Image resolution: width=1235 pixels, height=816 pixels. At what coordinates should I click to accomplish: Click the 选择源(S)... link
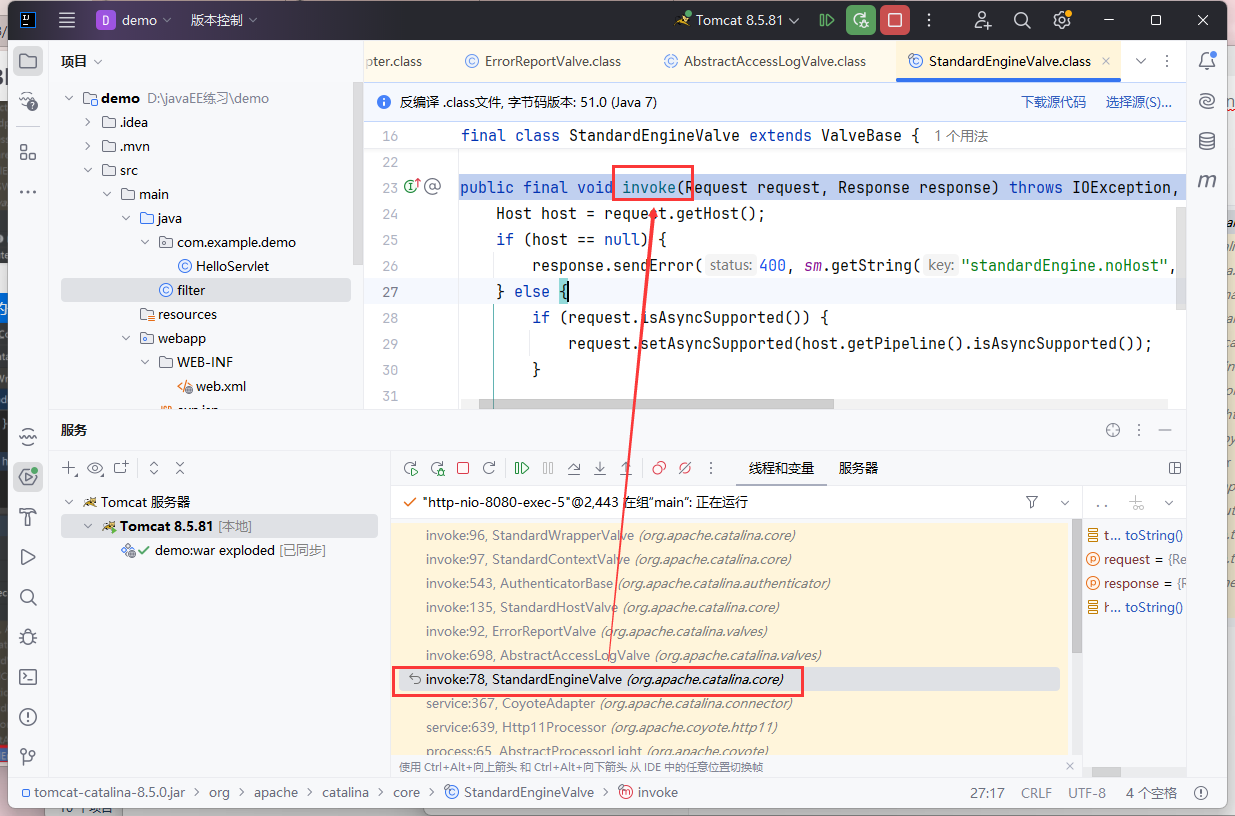click(1138, 102)
